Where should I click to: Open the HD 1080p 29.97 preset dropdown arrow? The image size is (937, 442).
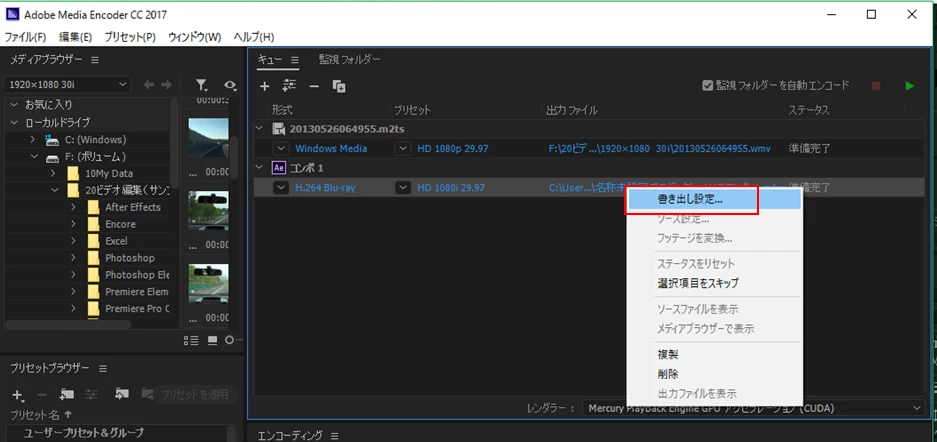coord(403,148)
